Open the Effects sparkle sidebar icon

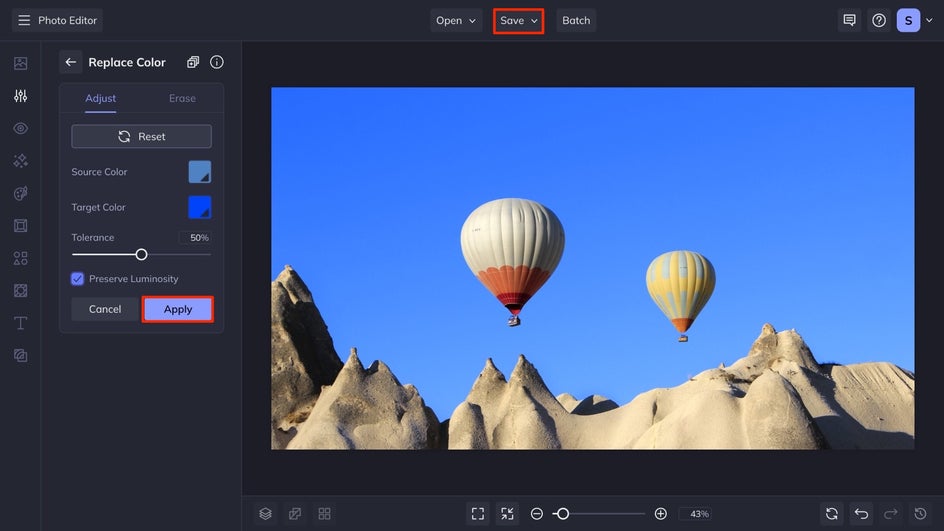pos(20,161)
